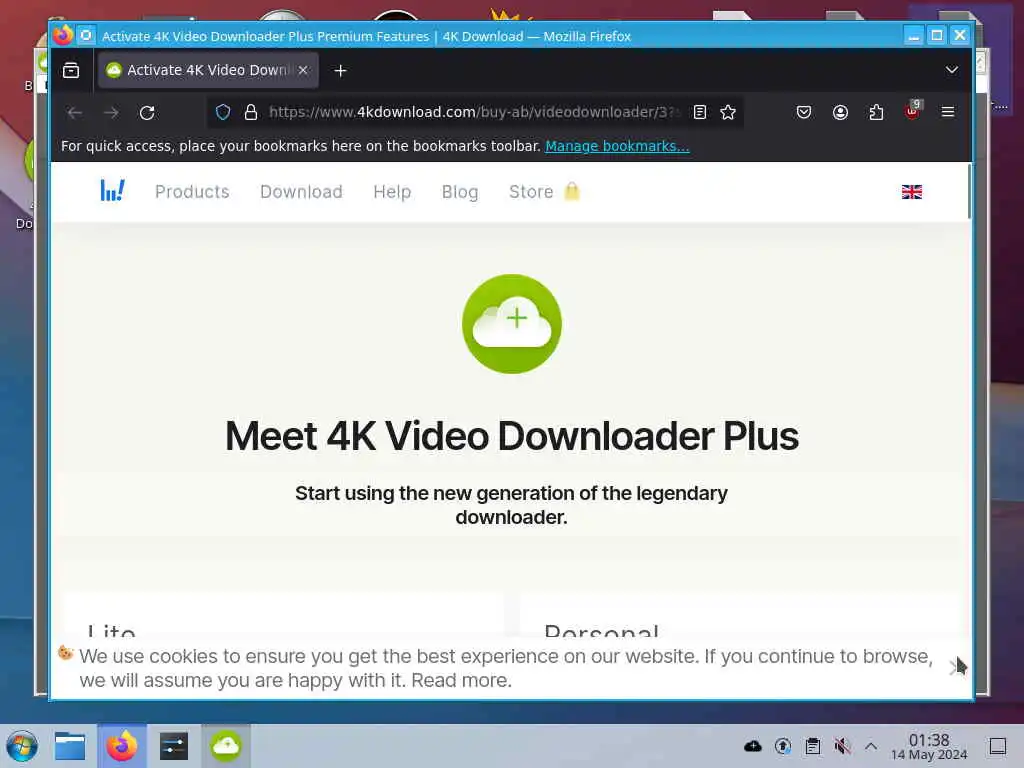Open the start menu button on taskbar
1024x768 pixels.
[22, 746]
